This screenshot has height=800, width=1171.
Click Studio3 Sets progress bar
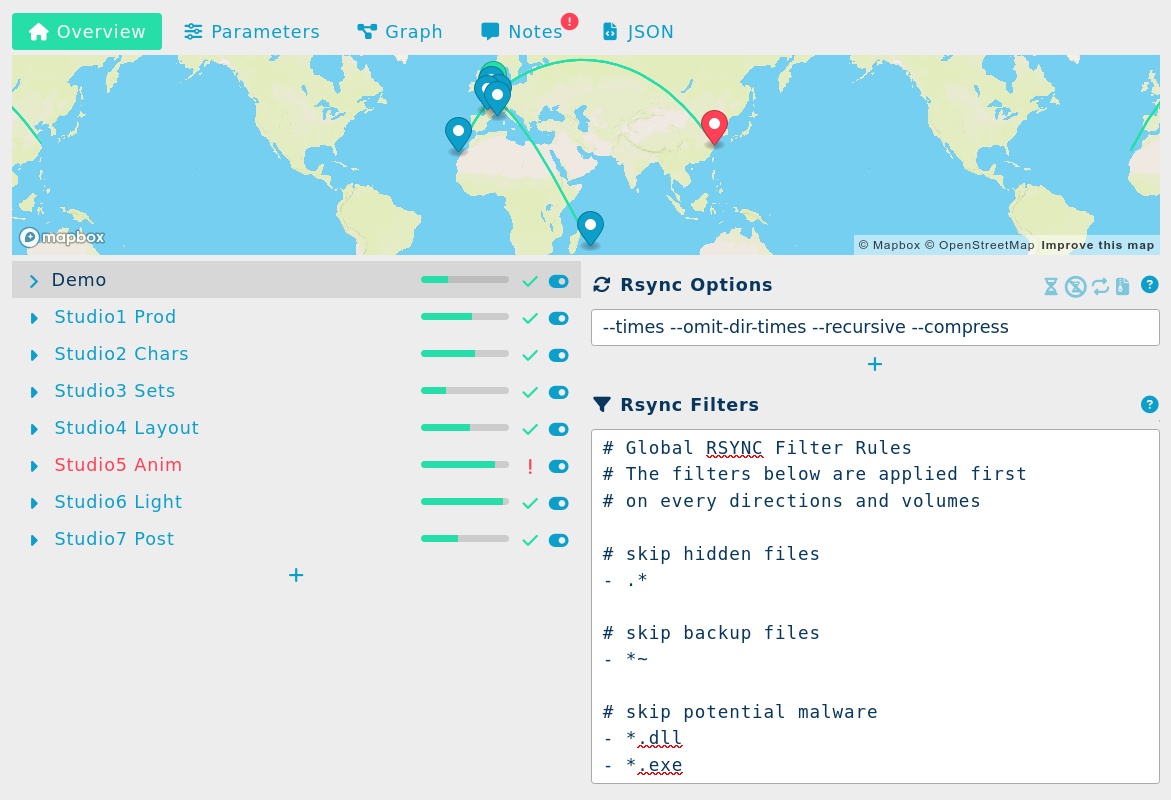(x=464, y=390)
